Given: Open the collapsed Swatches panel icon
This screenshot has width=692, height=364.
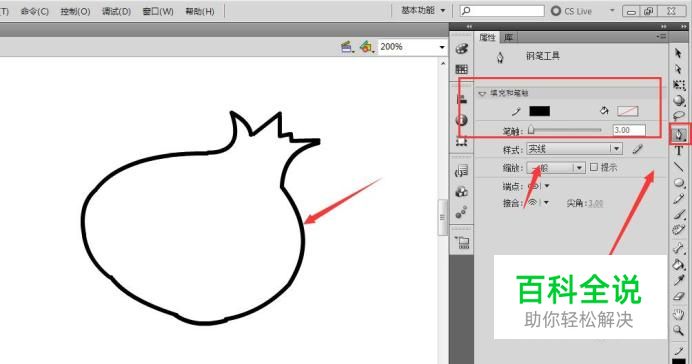Looking at the screenshot, I should click(x=462, y=69).
